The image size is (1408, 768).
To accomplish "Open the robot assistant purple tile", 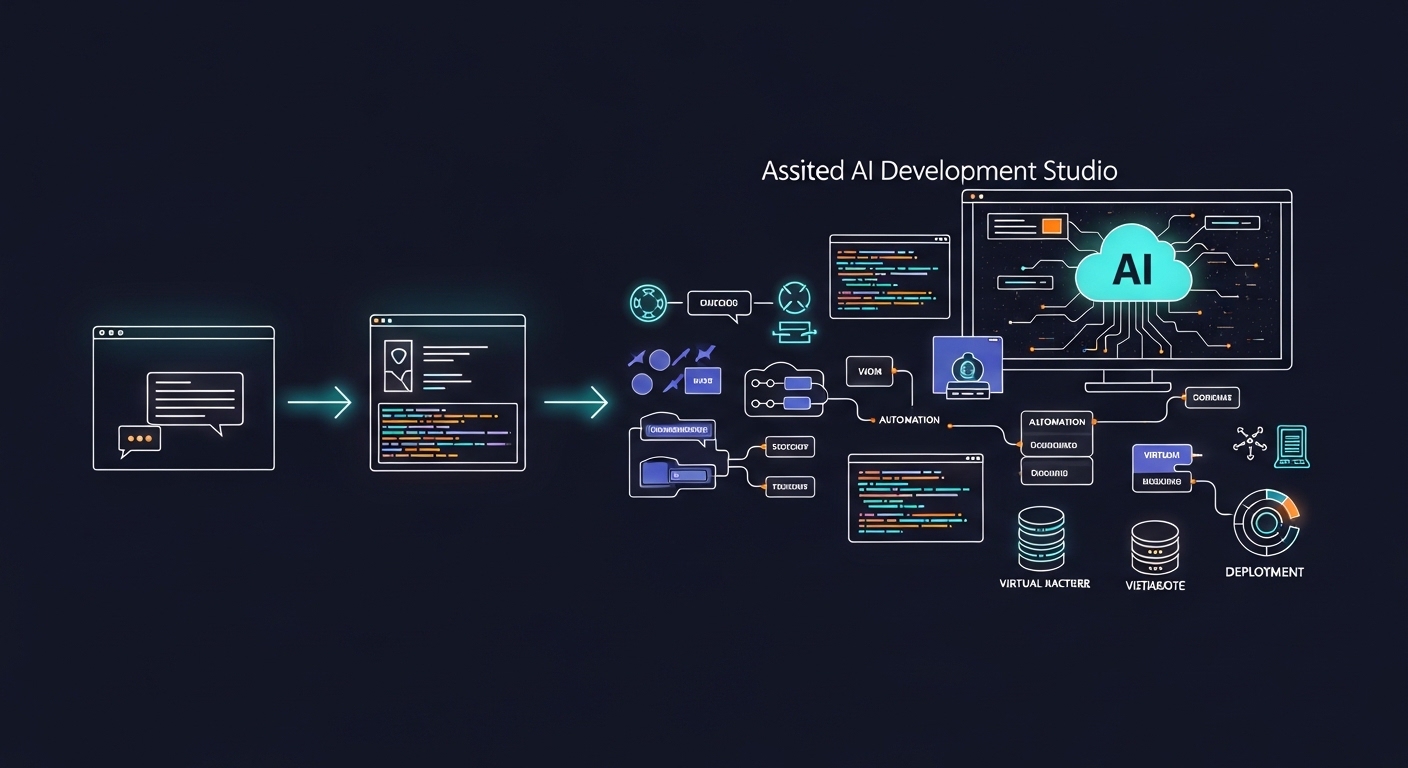I will coord(966,364).
